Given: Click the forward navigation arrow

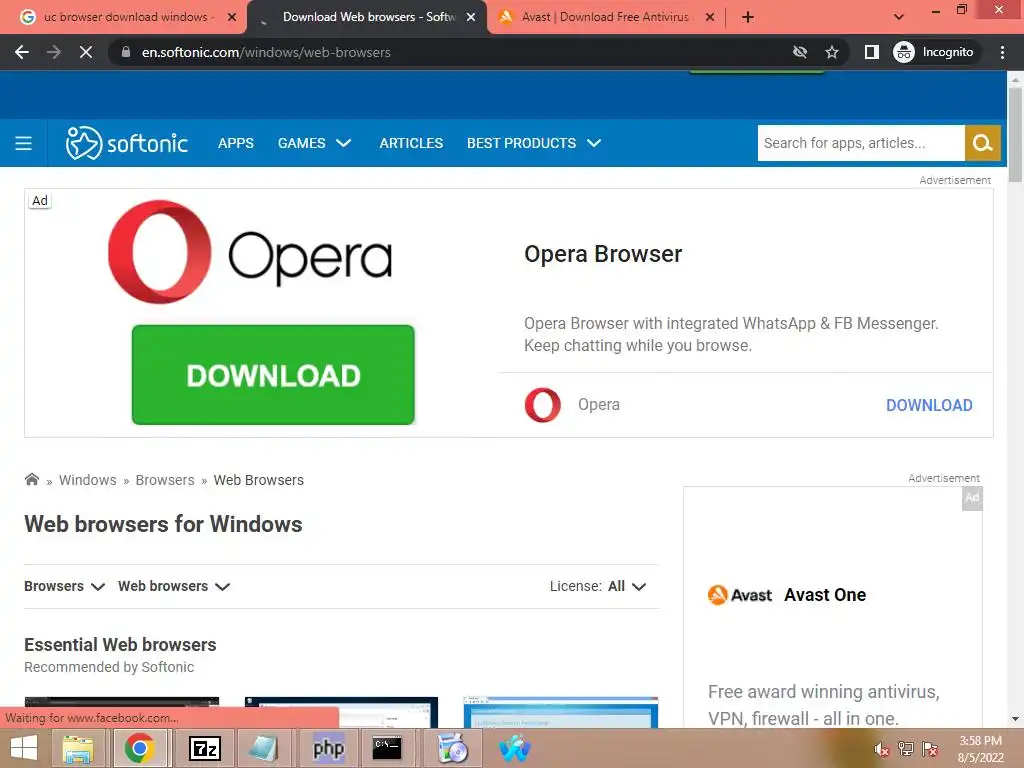Looking at the screenshot, I should pyautogui.click(x=54, y=52).
